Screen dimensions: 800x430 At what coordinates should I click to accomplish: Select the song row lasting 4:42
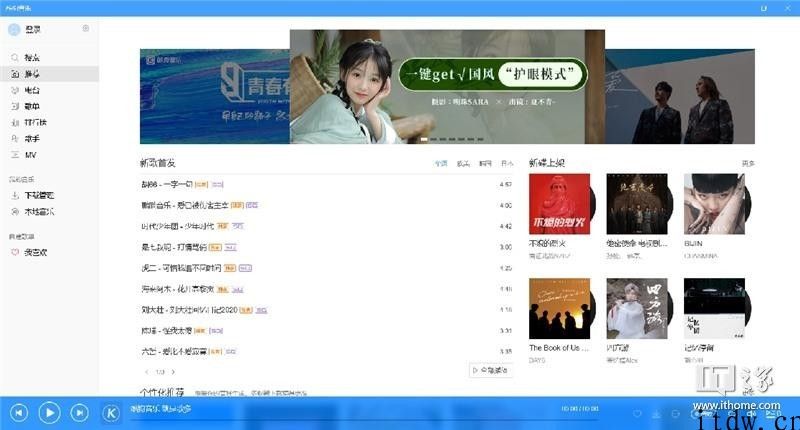pos(327,226)
